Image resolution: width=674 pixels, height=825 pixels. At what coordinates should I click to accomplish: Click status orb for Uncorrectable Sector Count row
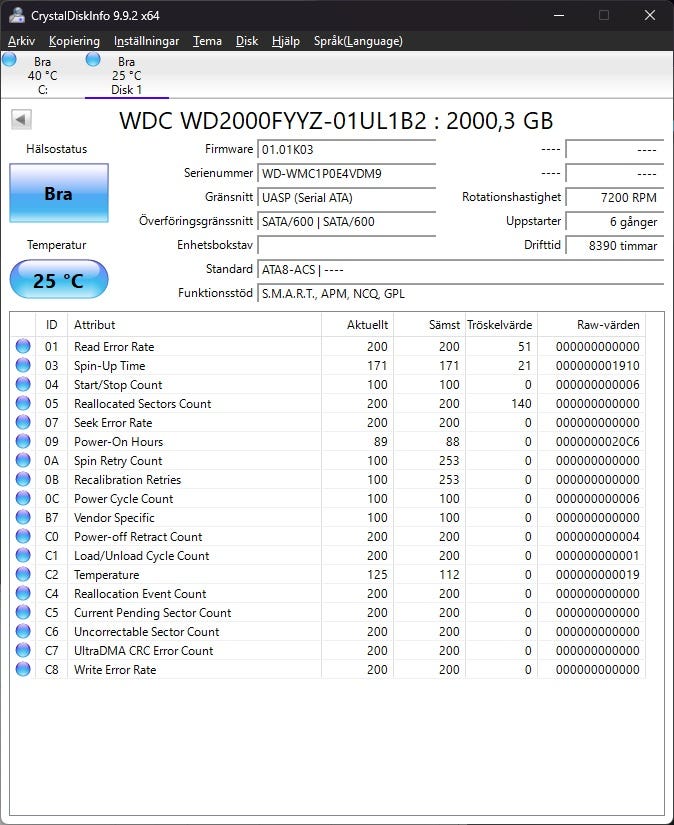click(23, 631)
